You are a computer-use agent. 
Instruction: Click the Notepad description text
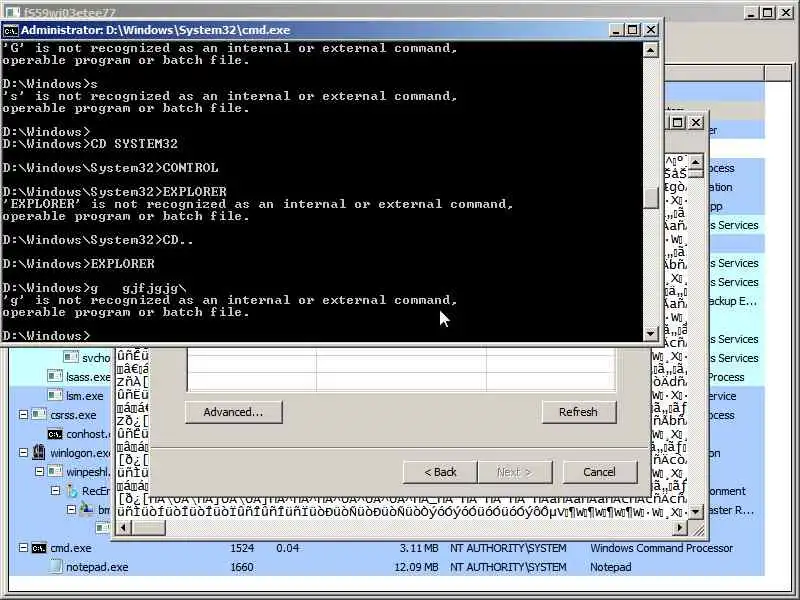click(610, 567)
